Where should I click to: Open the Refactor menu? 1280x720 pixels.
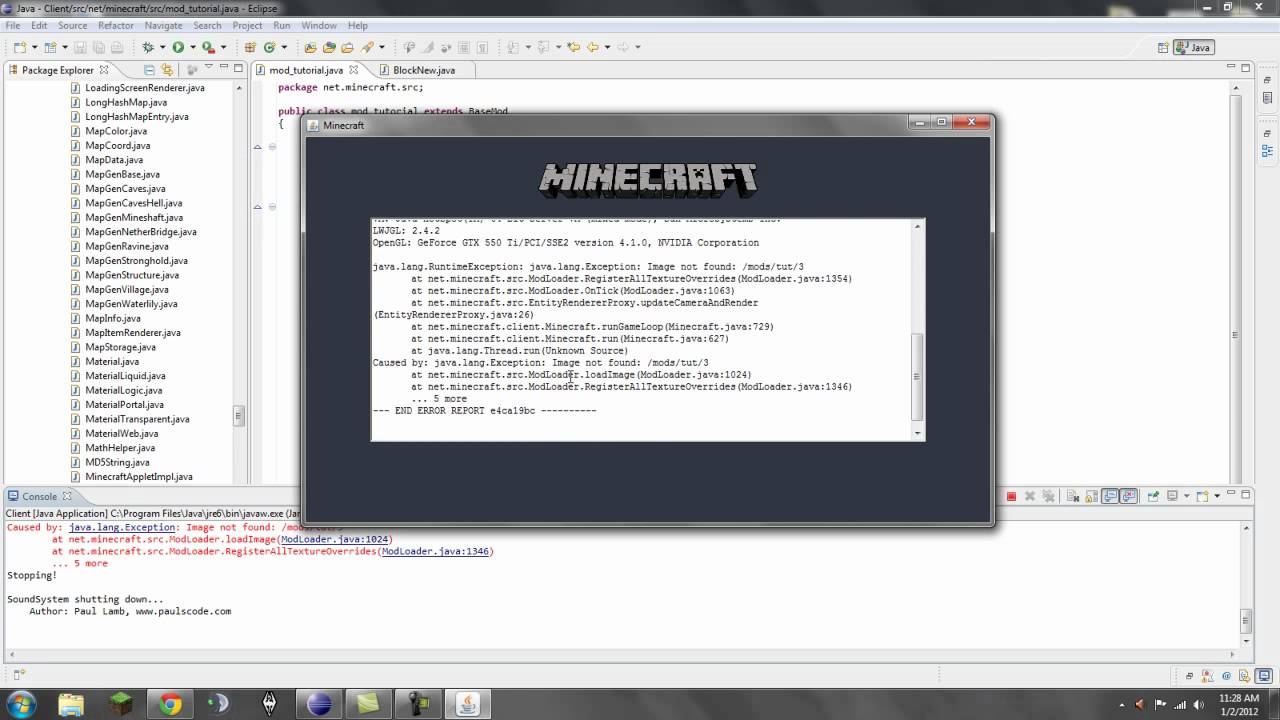[116, 25]
